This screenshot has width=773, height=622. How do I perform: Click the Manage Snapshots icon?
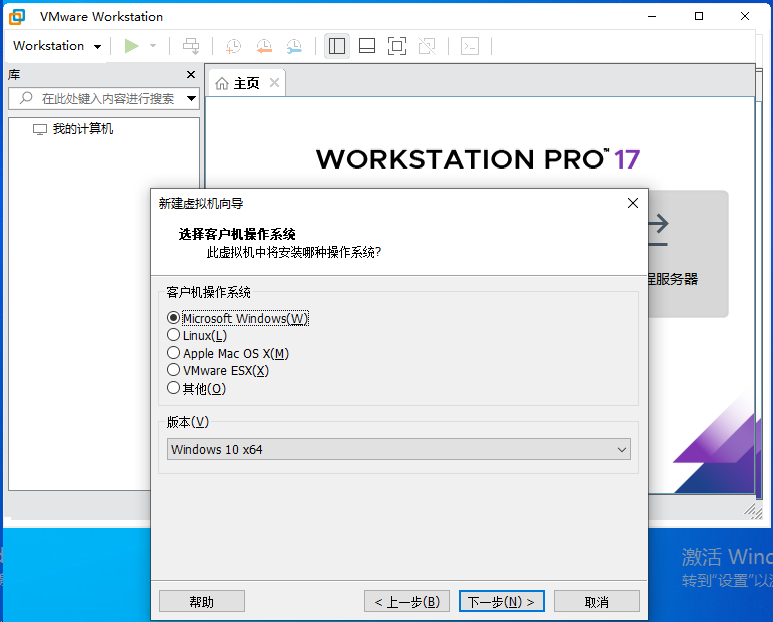tap(294, 46)
